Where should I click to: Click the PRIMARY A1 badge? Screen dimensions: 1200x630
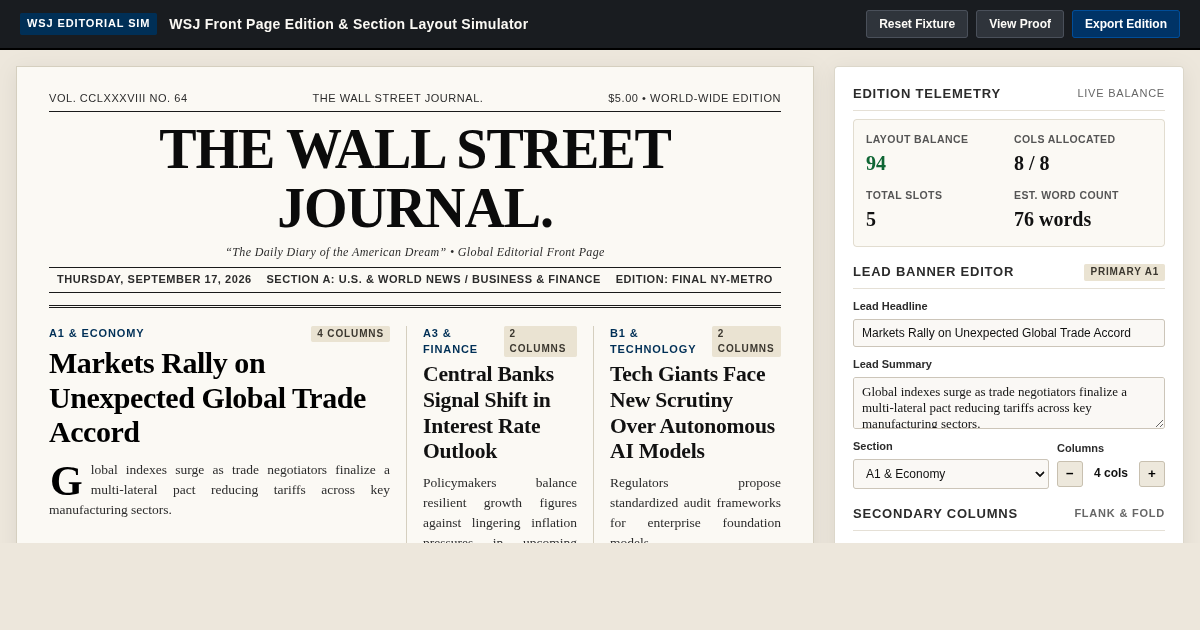click(1124, 272)
